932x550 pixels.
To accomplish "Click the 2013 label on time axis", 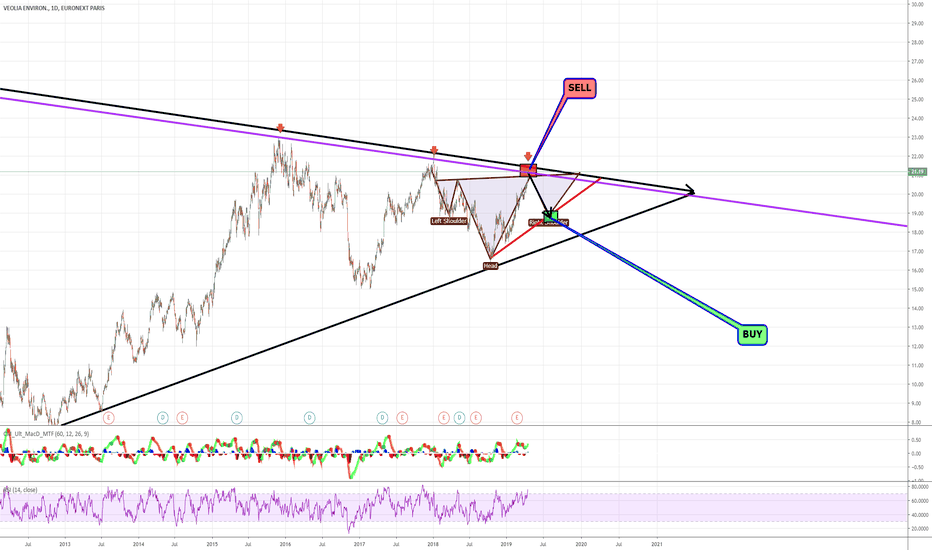I will point(65,544).
